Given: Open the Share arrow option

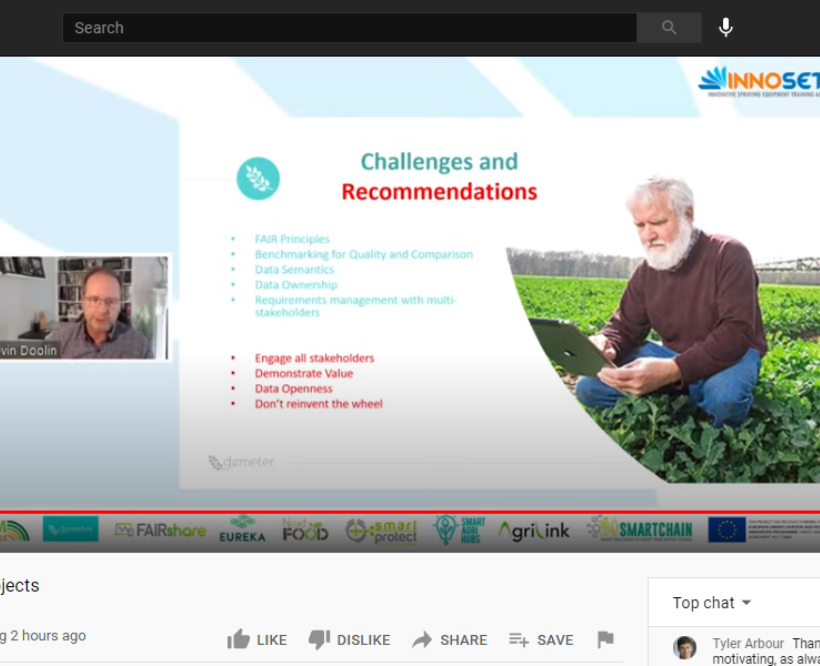Looking at the screenshot, I should (449, 640).
